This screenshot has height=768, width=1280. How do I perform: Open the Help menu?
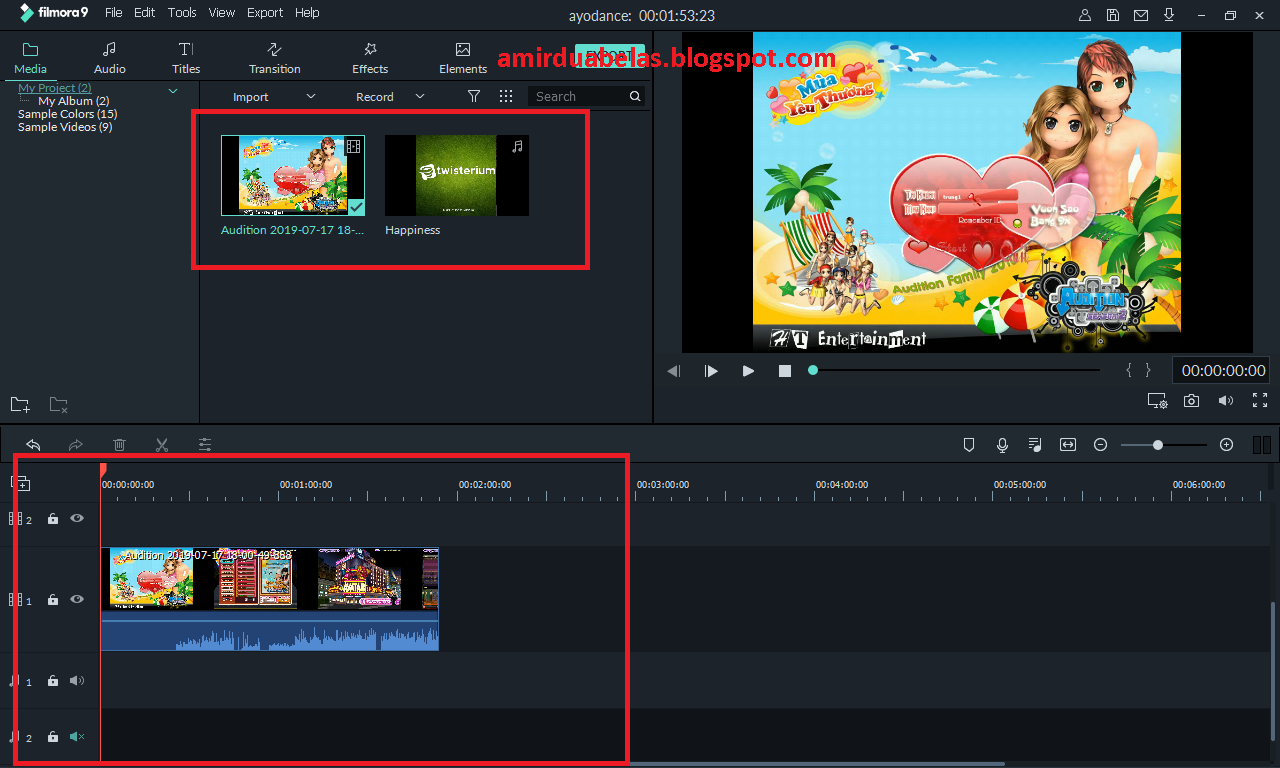(x=307, y=13)
